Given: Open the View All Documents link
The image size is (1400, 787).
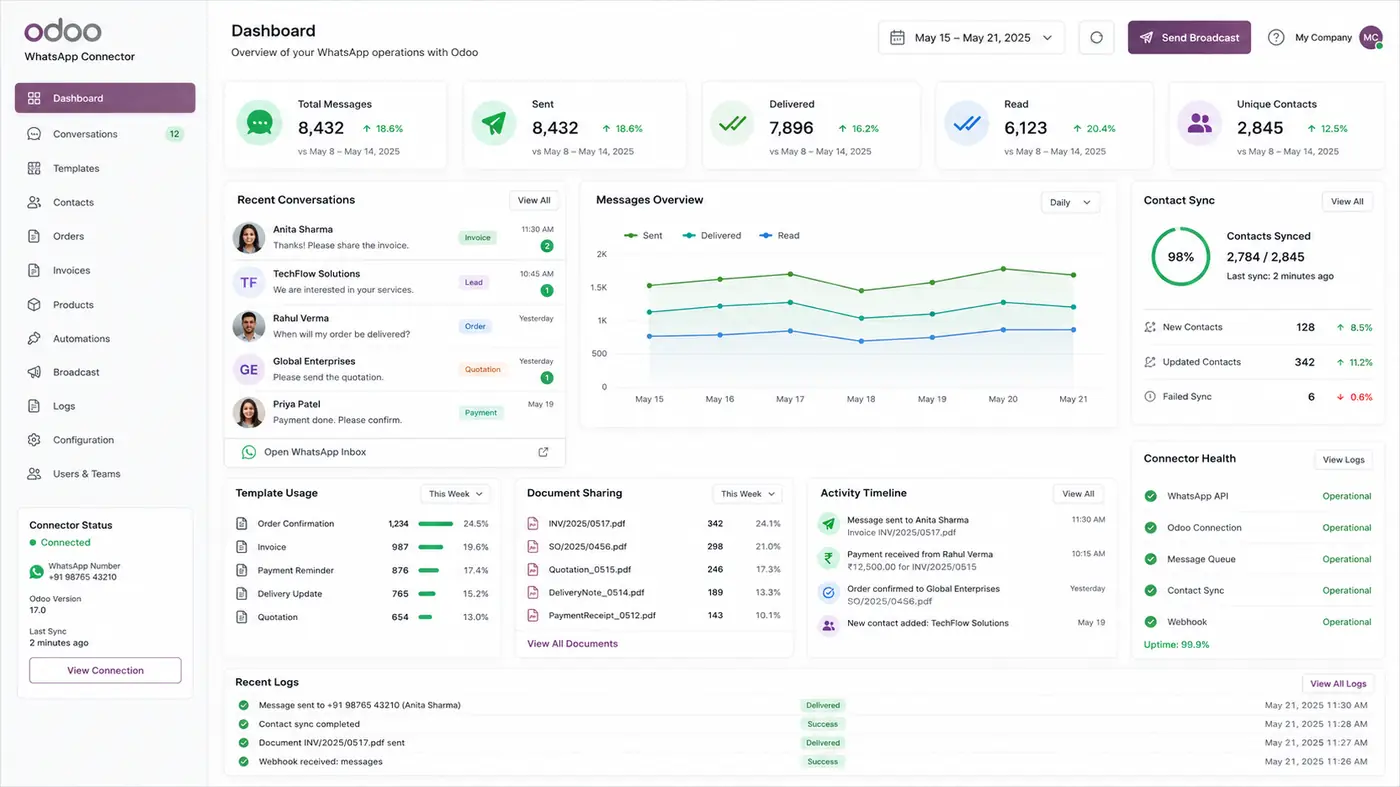Looking at the screenshot, I should 572,644.
